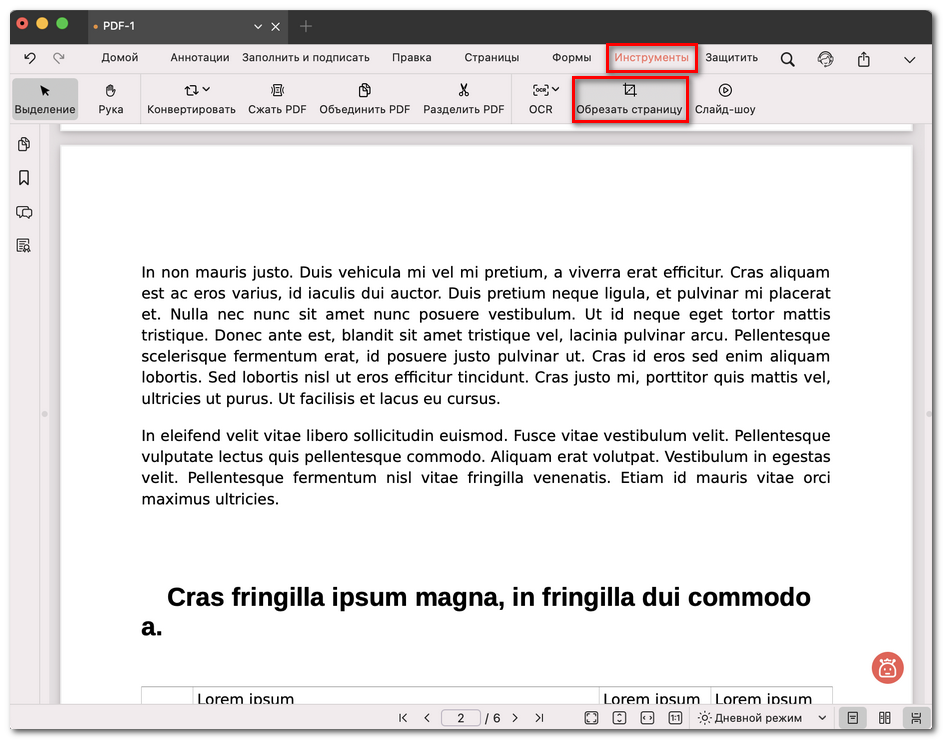Jump to the last page
The height and width of the screenshot is (740, 943).
tap(539, 718)
